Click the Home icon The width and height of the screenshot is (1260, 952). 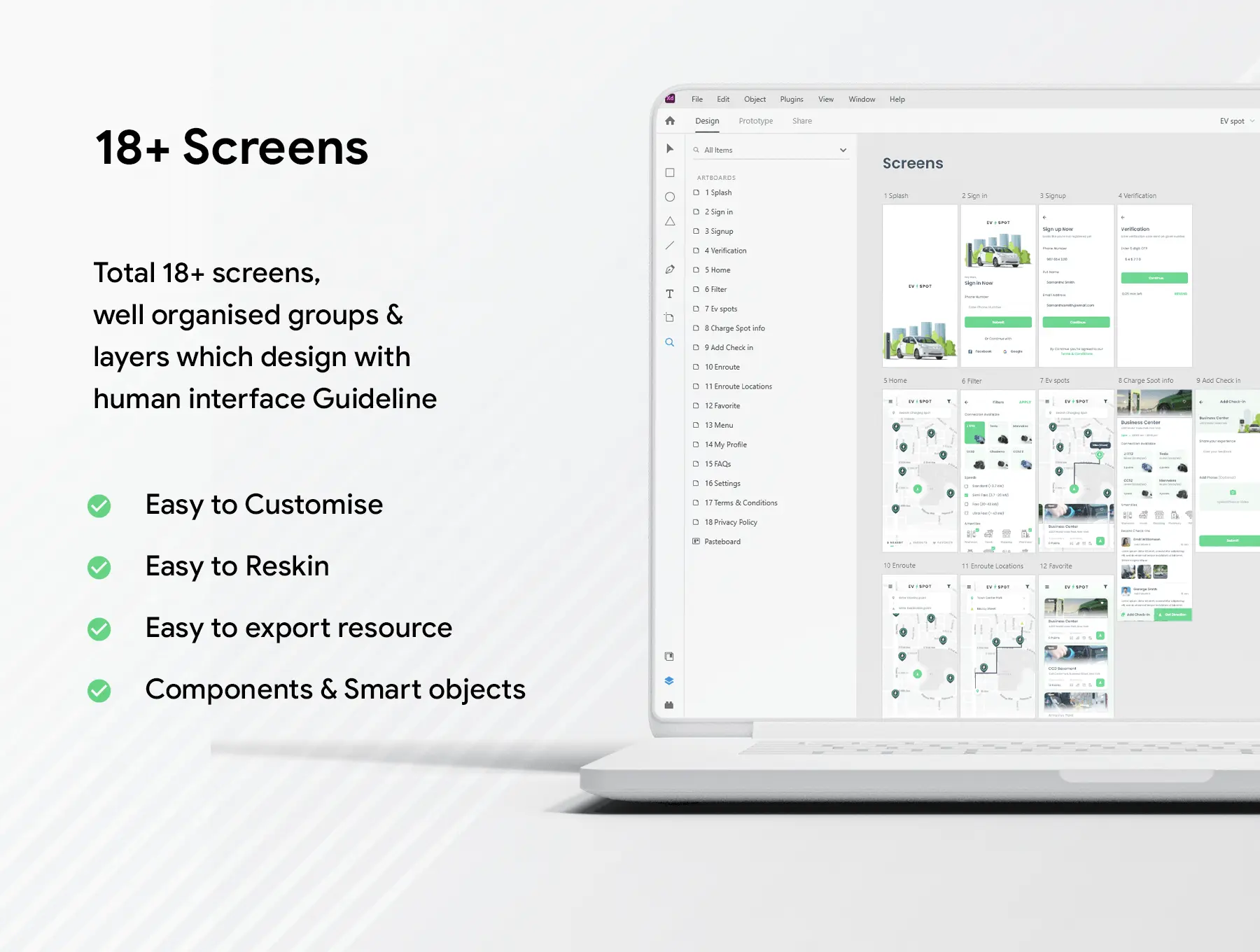pyautogui.click(x=670, y=121)
